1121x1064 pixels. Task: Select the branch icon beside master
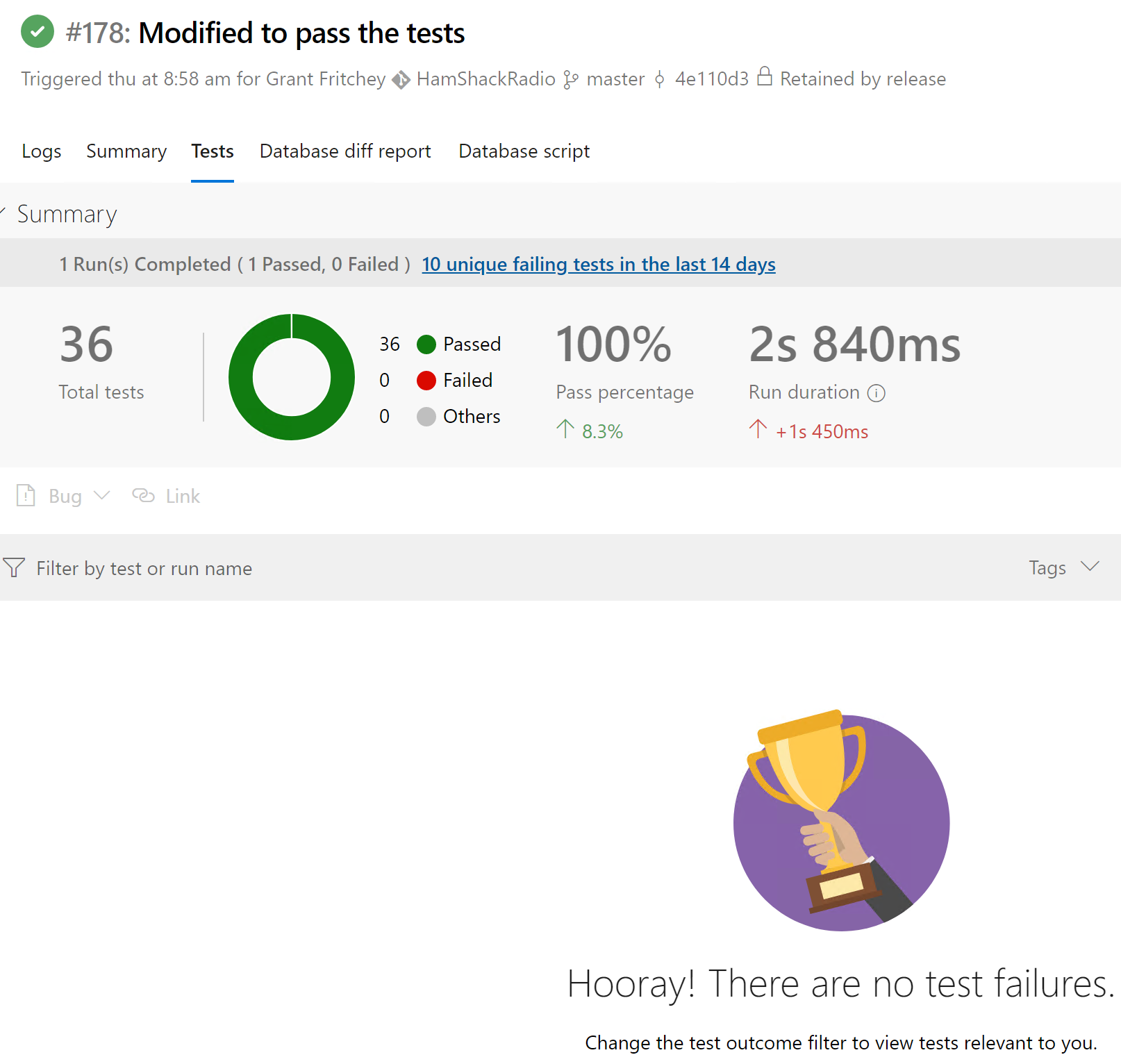click(x=571, y=79)
